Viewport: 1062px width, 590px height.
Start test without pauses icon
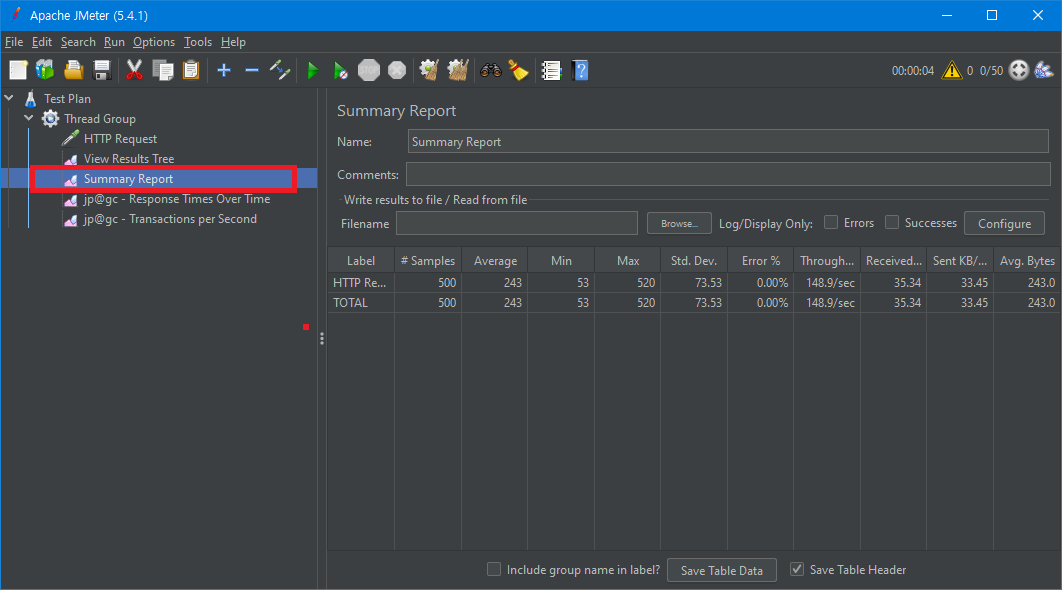tap(341, 70)
